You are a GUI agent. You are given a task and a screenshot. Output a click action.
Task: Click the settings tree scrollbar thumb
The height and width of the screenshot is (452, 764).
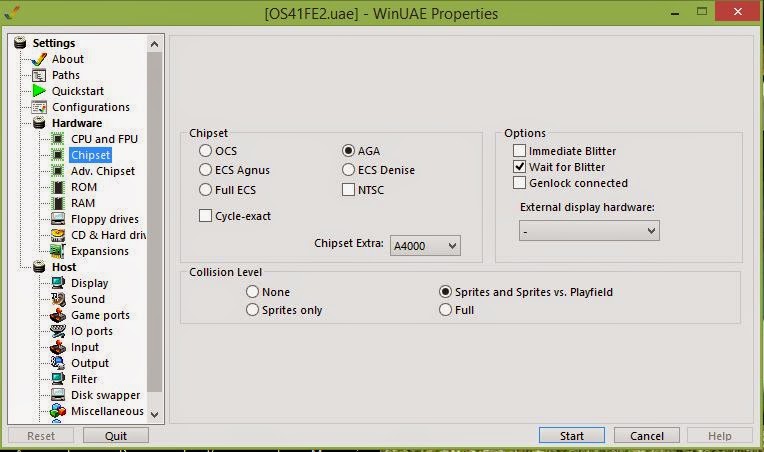tap(154, 222)
